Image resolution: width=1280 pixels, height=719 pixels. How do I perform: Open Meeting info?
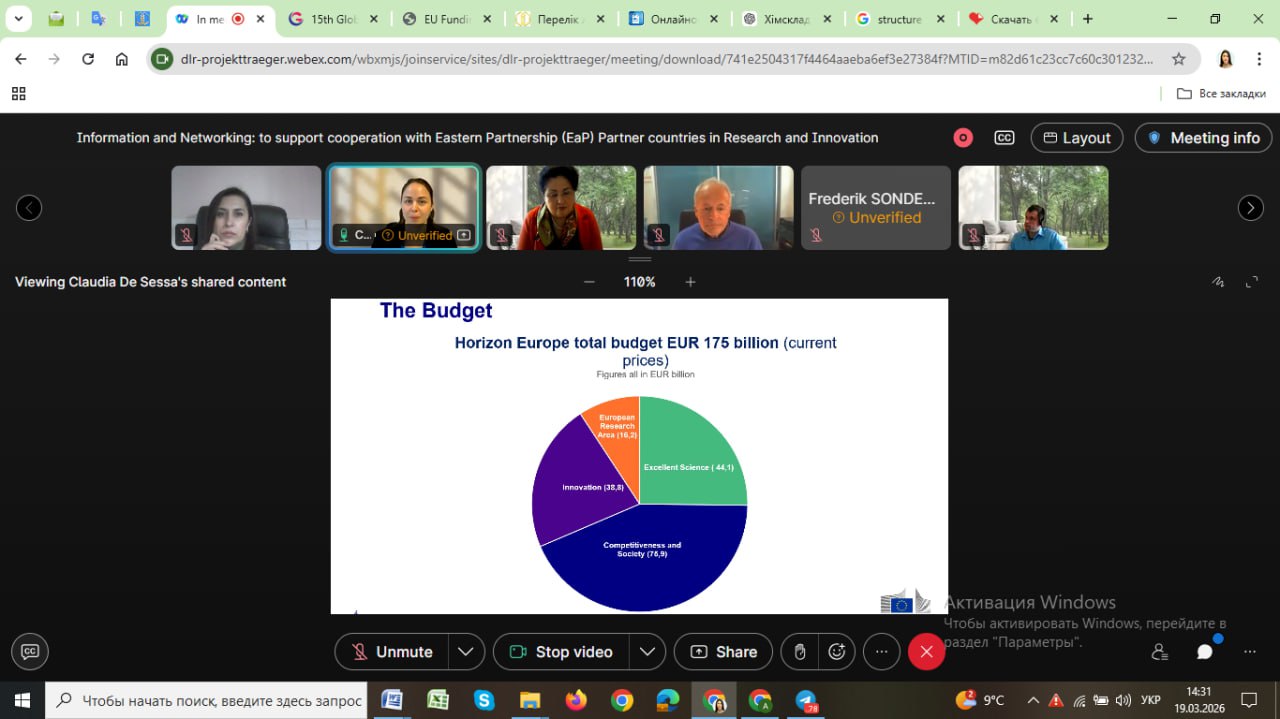pyautogui.click(x=1203, y=138)
